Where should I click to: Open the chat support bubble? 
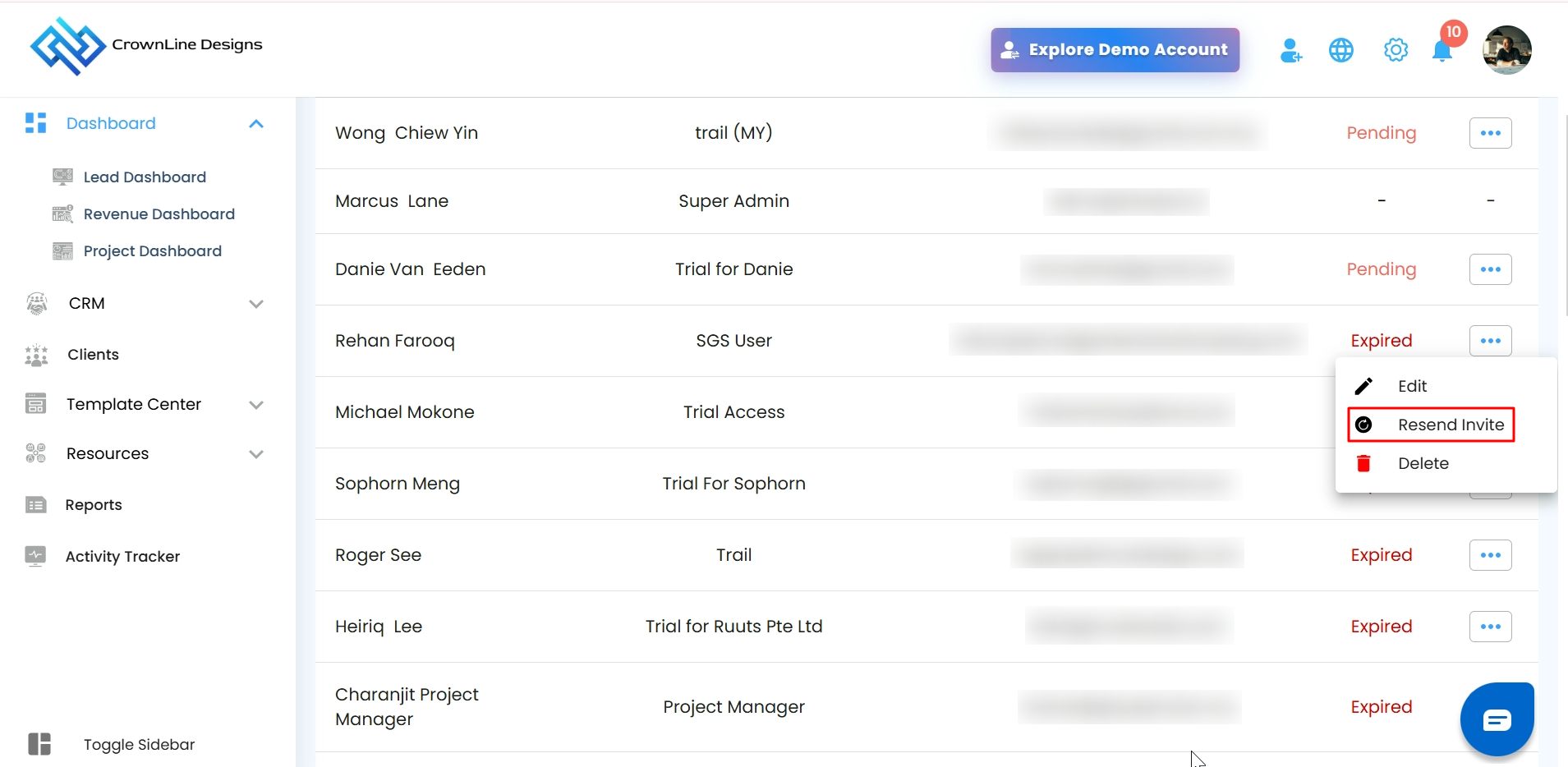tap(1497, 719)
